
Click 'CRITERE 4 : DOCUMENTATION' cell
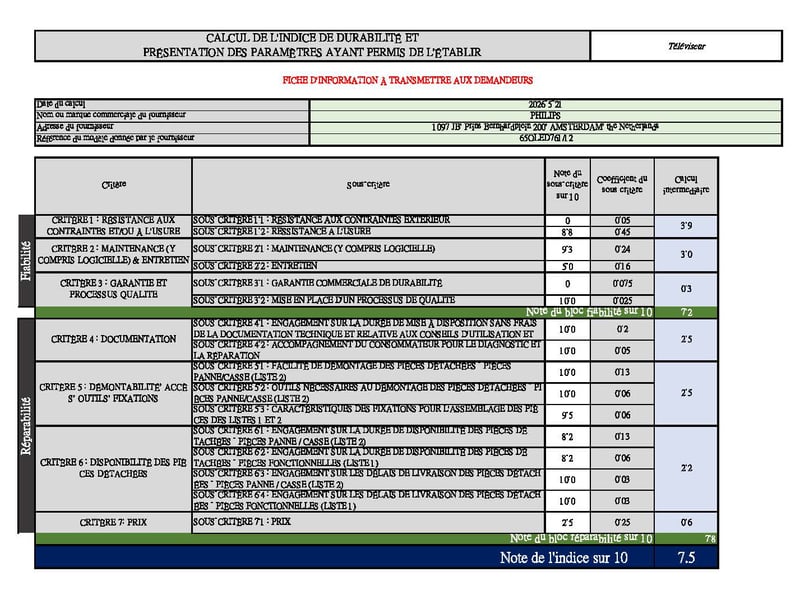[x=114, y=340]
